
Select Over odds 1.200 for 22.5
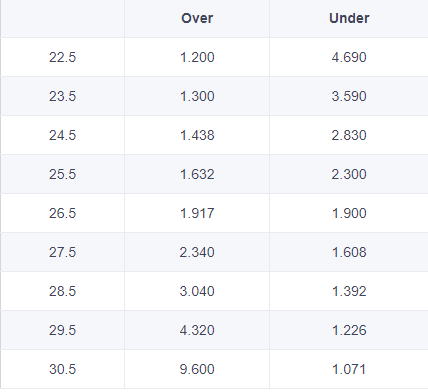197,57
